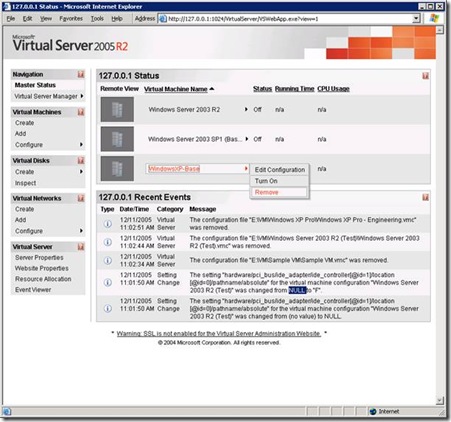Expand Virtual Machines Configure submenu arrow
Screen dimensions: 451x422
(x=81, y=145)
